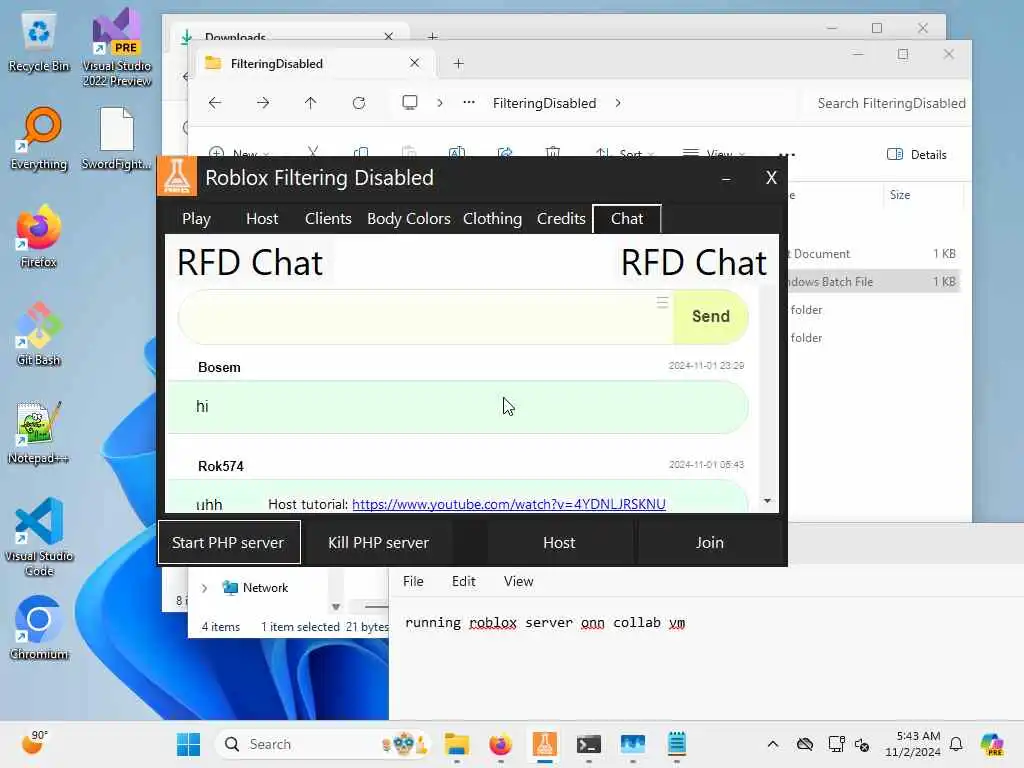Open Notepad File menu
The height and width of the screenshot is (768, 1024).
pyautogui.click(x=413, y=581)
